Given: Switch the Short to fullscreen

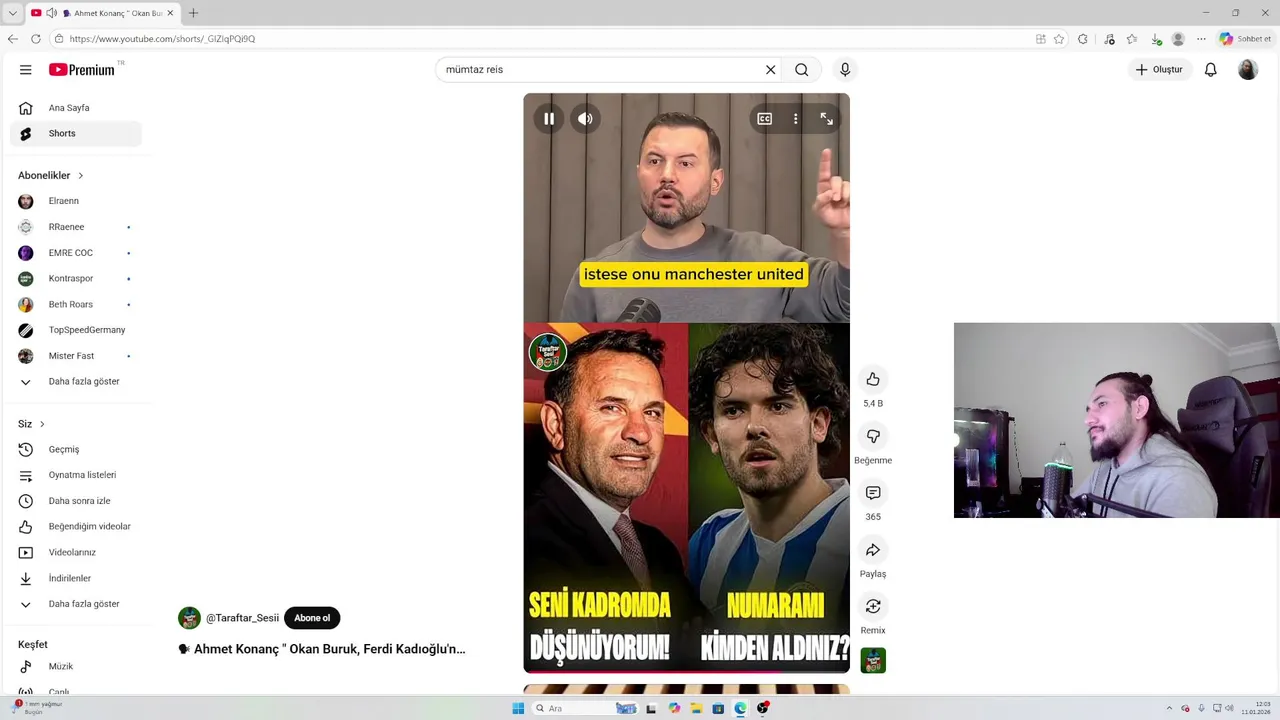Looking at the screenshot, I should click(x=827, y=119).
